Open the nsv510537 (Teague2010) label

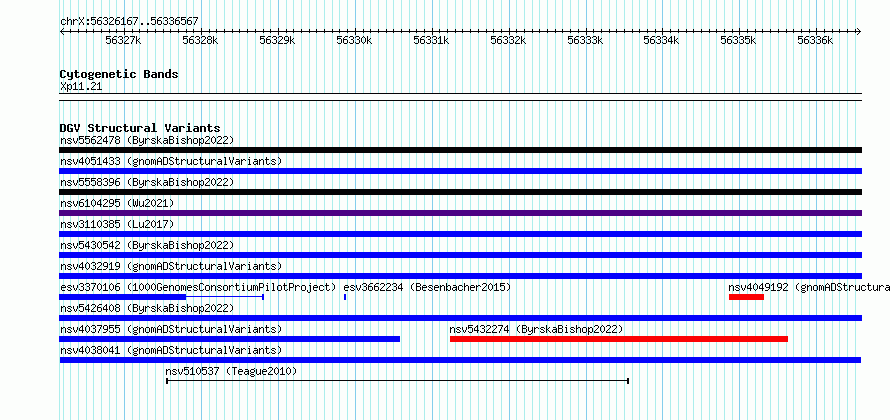(x=231, y=371)
